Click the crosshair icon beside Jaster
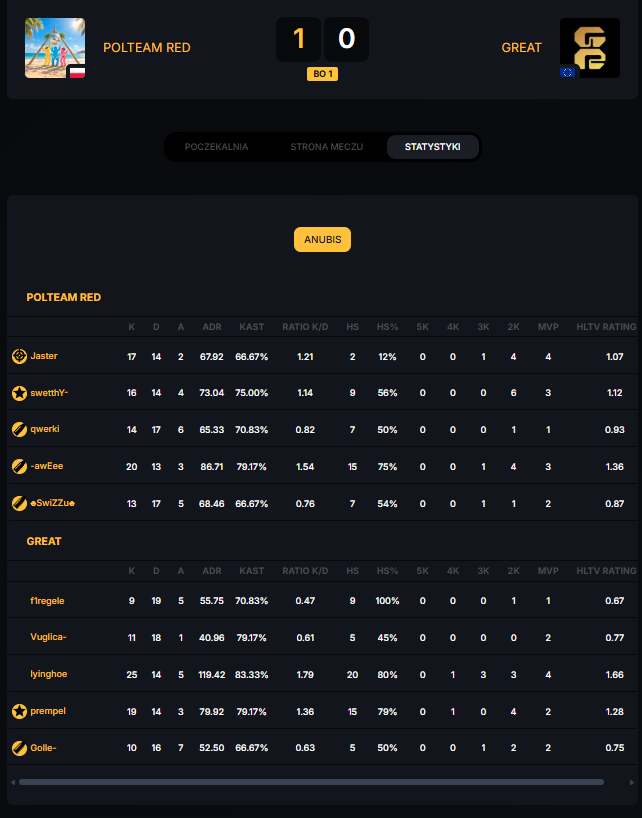Screen dimensions: 642x818 [x=19, y=356]
